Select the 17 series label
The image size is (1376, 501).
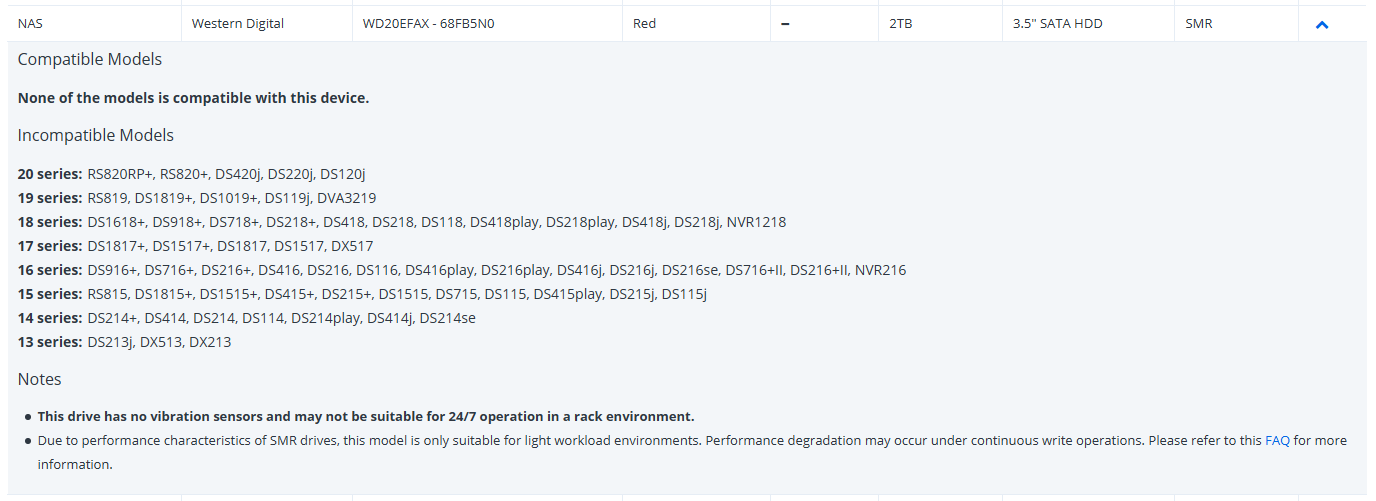point(50,246)
